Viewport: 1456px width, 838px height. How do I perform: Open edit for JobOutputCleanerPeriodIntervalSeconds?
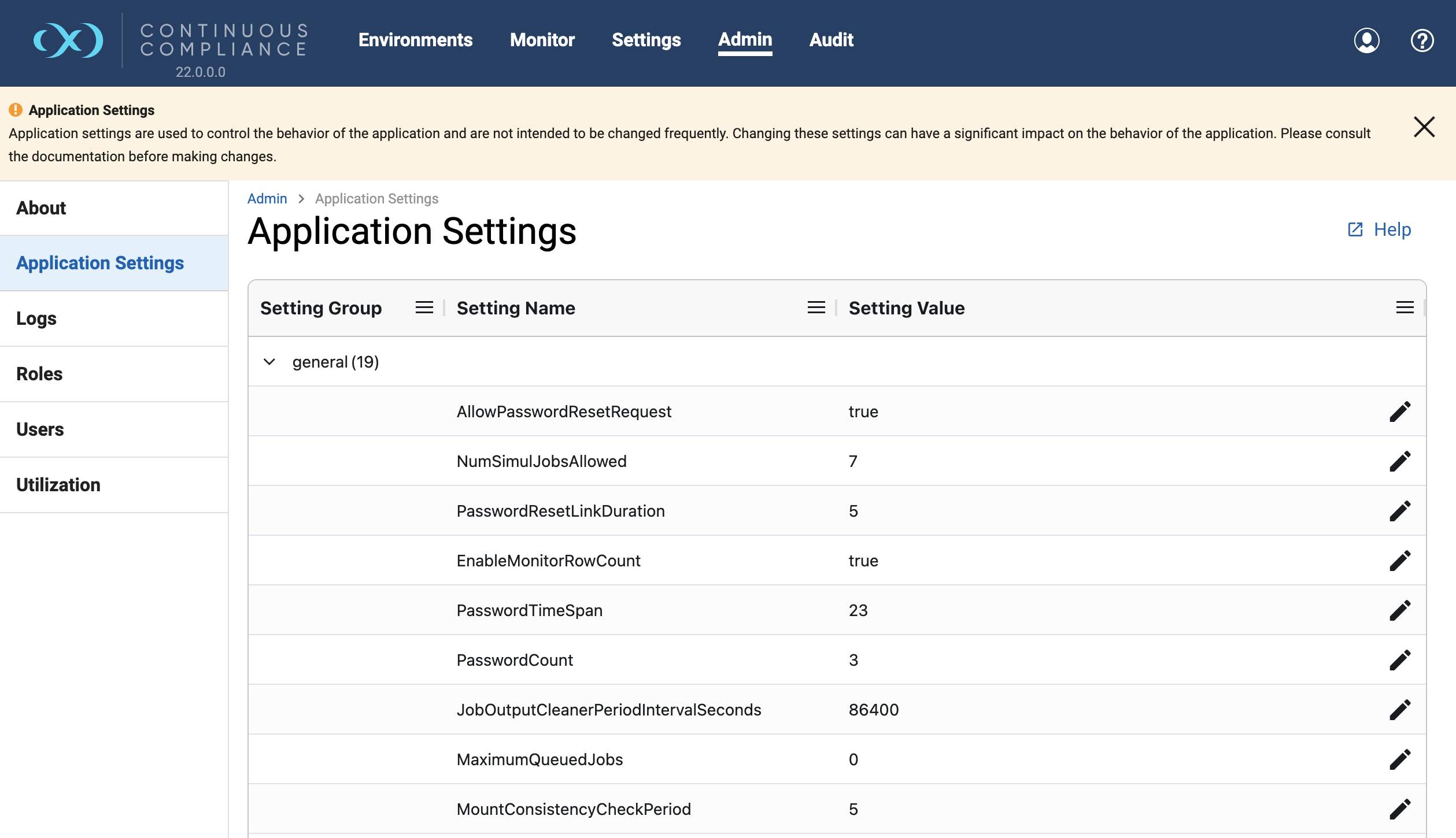(1400, 710)
